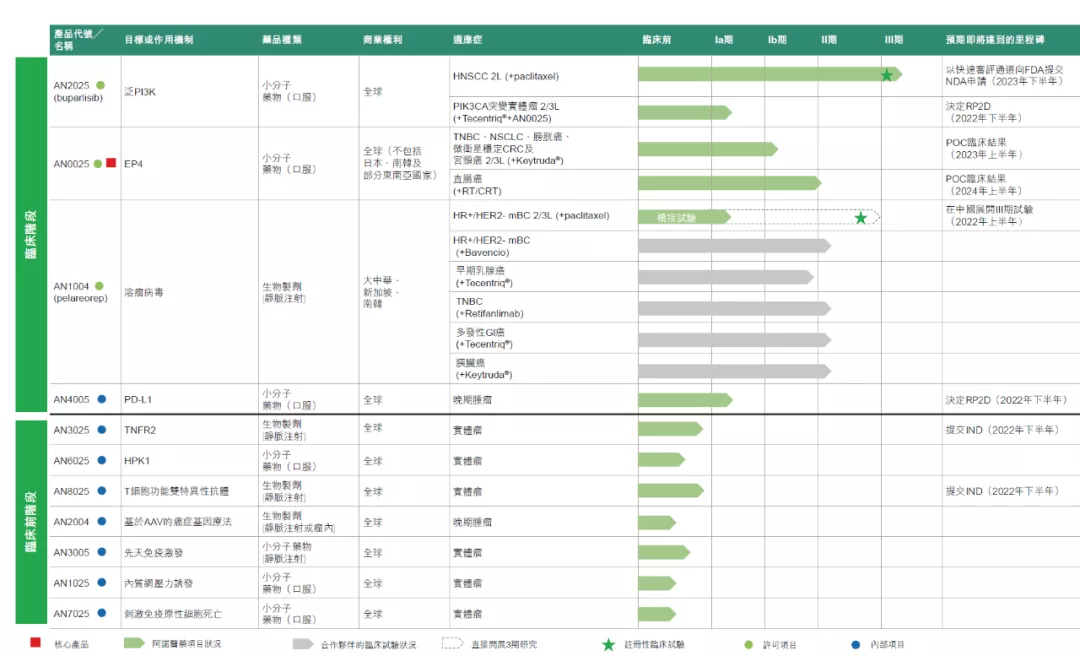1080x656 pixels.
Task: Click the 商業權利 column header
Action: (383, 40)
